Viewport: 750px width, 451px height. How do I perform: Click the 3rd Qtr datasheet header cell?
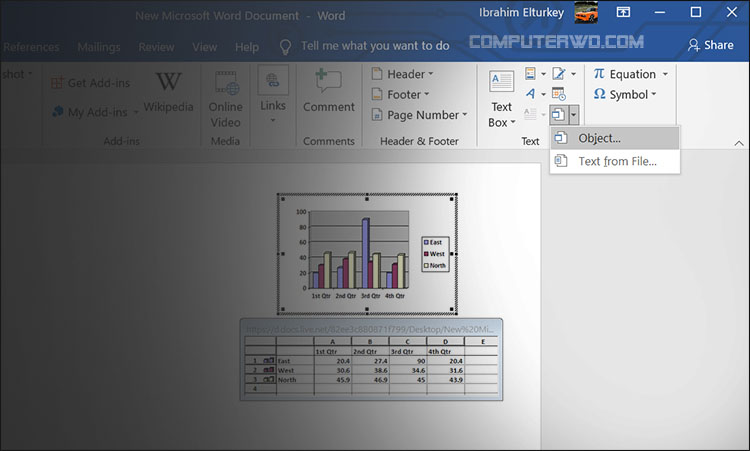coord(408,352)
